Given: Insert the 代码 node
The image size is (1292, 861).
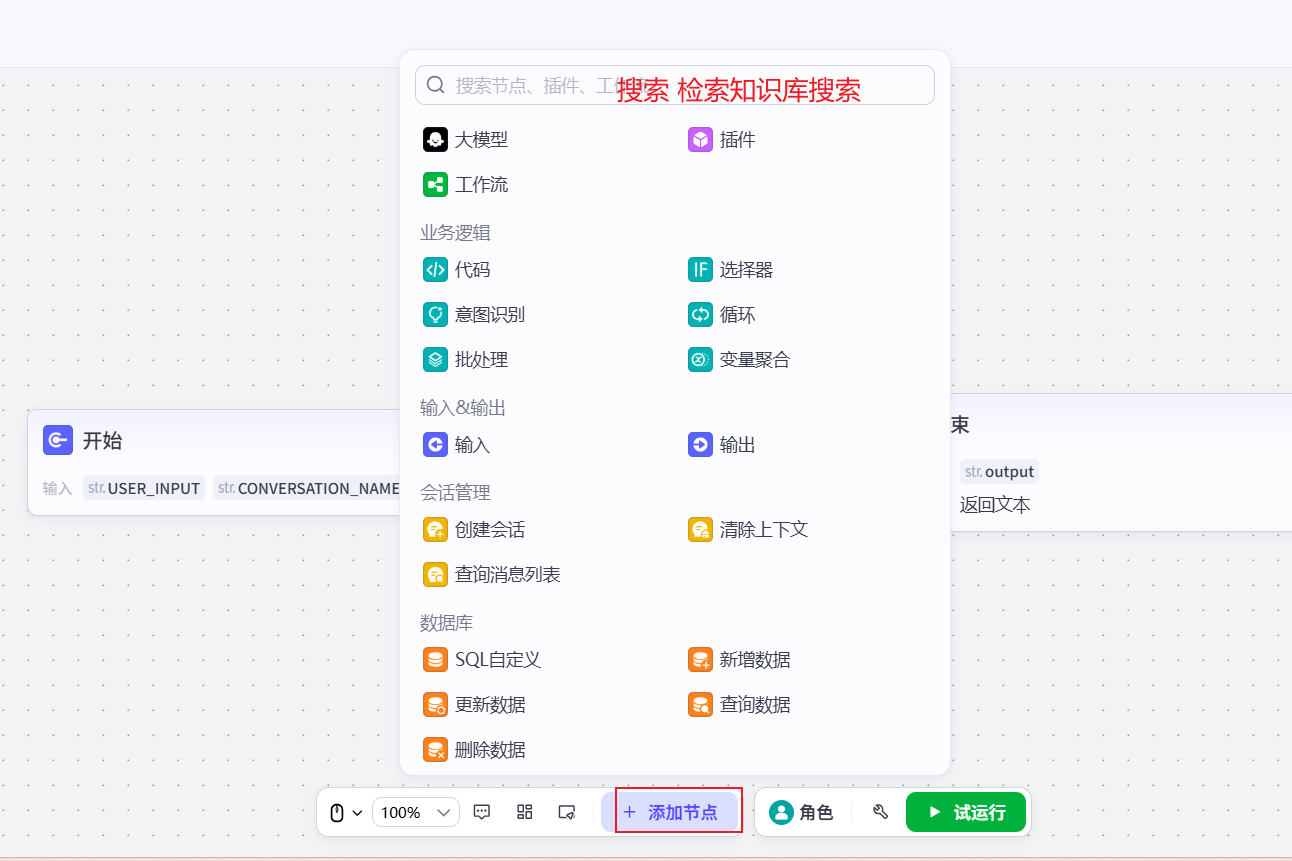Looking at the screenshot, I should pyautogui.click(x=456, y=270).
